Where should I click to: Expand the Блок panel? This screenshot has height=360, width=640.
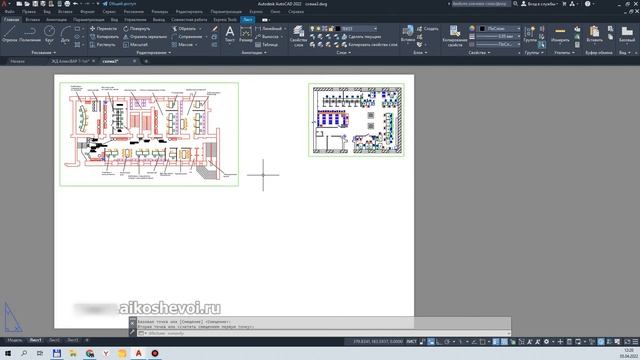(x=420, y=53)
